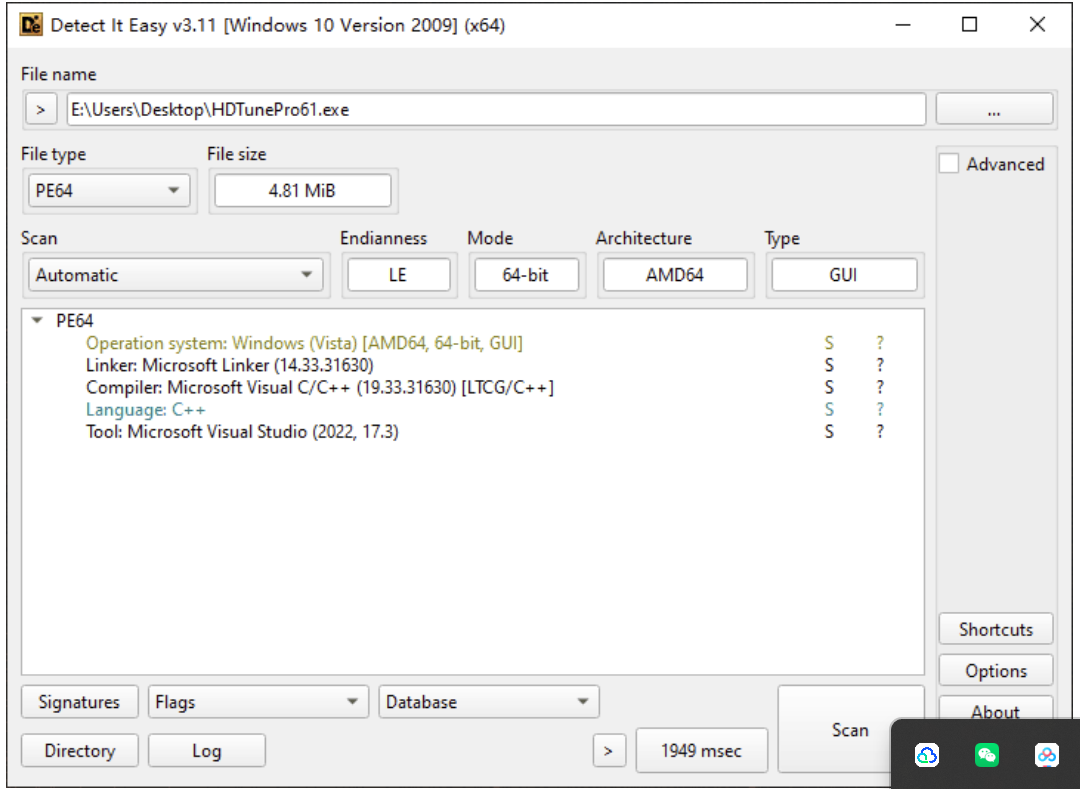Click the blue cloud sync taskbar icon
This screenshot has width=1080, height=789.
point(927,756)
